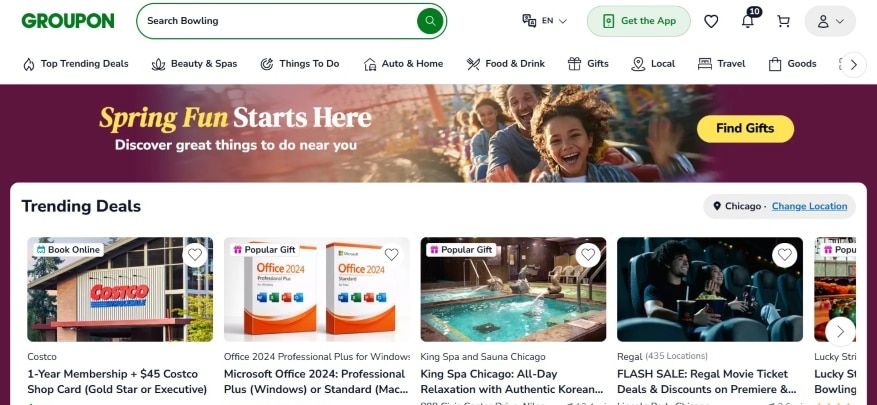The width and height of the screenshot is (877, 405).
Task: Open Travel category
Action: click(722, 64)
